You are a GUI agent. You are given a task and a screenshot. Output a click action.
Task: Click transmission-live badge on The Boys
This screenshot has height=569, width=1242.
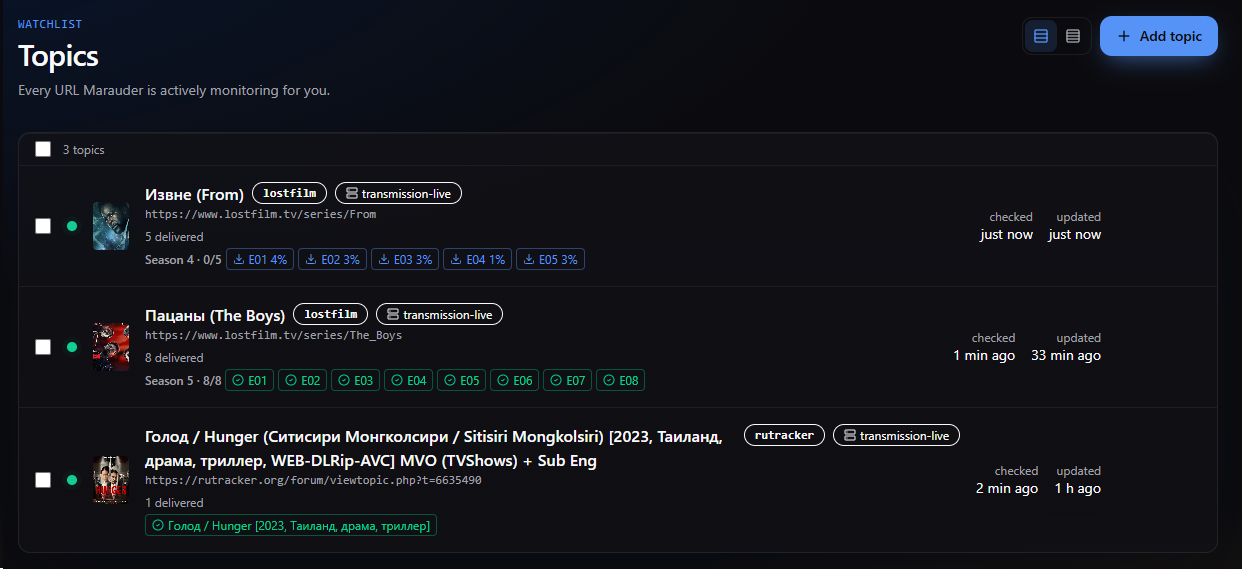pos(439,314)
